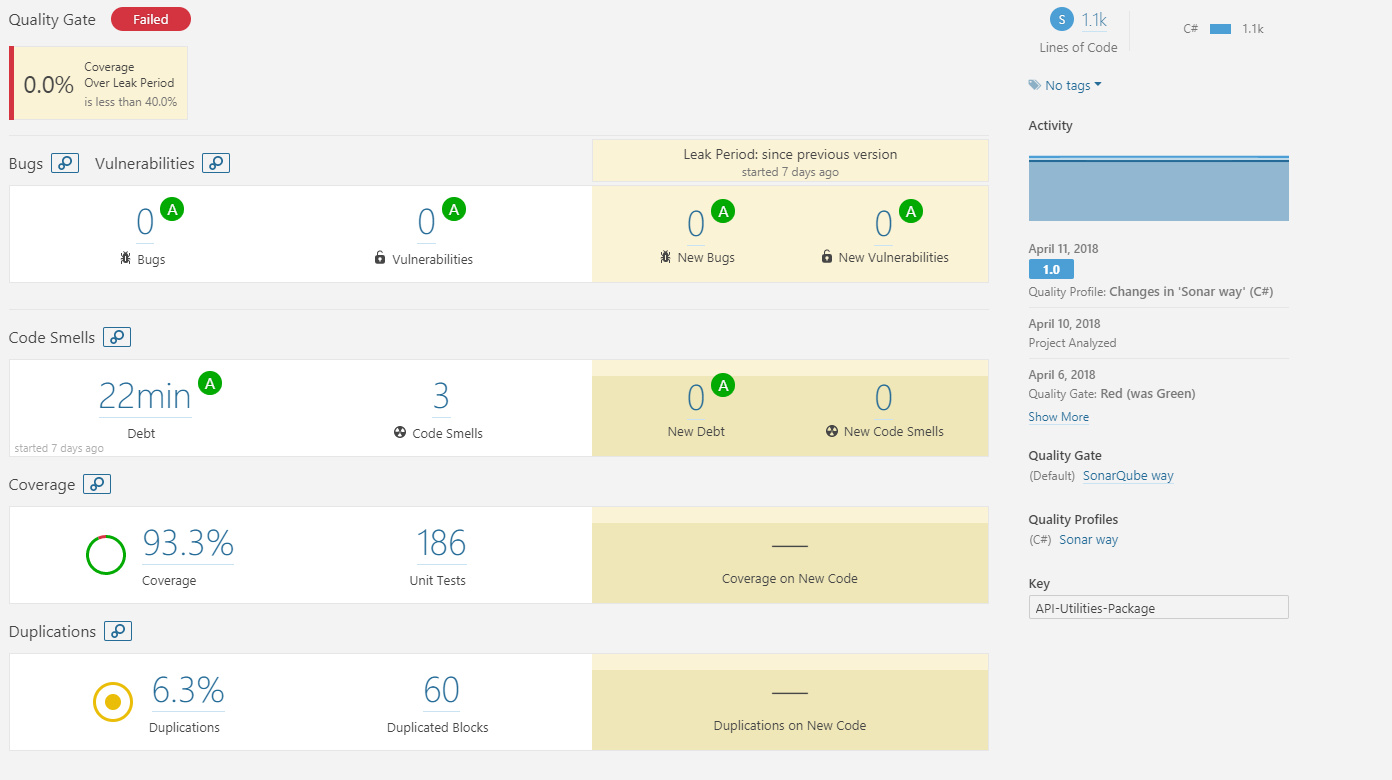Open the Sonar way quality profile link
The image size is (1392, 780).
[1089, 540]
